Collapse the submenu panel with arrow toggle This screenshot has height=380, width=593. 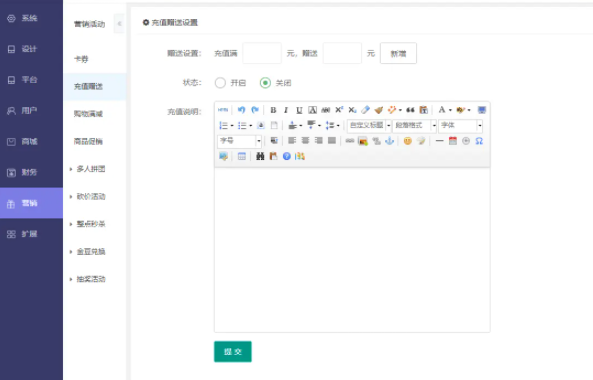(x=119, y=23)
